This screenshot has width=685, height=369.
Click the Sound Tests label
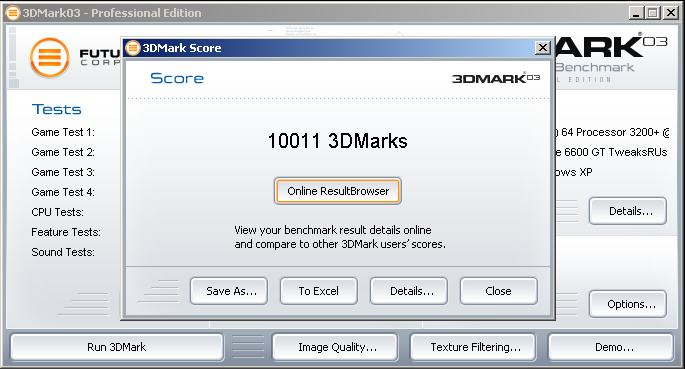[x=63, y=252]
